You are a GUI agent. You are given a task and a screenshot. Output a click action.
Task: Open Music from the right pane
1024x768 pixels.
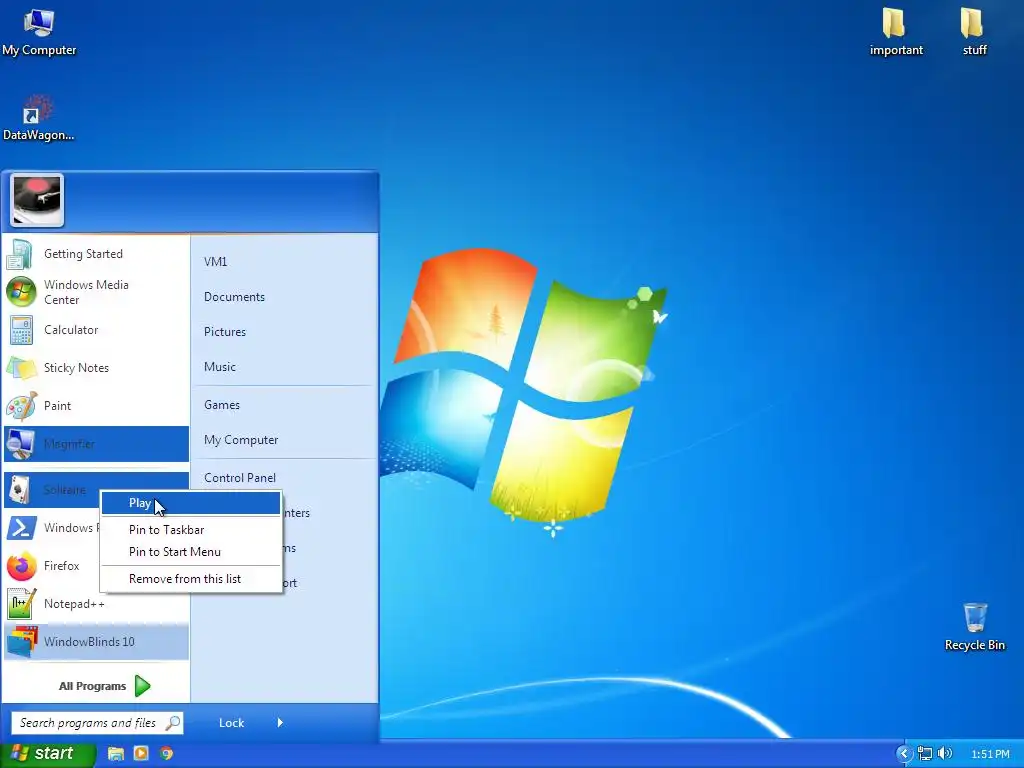pyautogui.click(x=219, y=367)
